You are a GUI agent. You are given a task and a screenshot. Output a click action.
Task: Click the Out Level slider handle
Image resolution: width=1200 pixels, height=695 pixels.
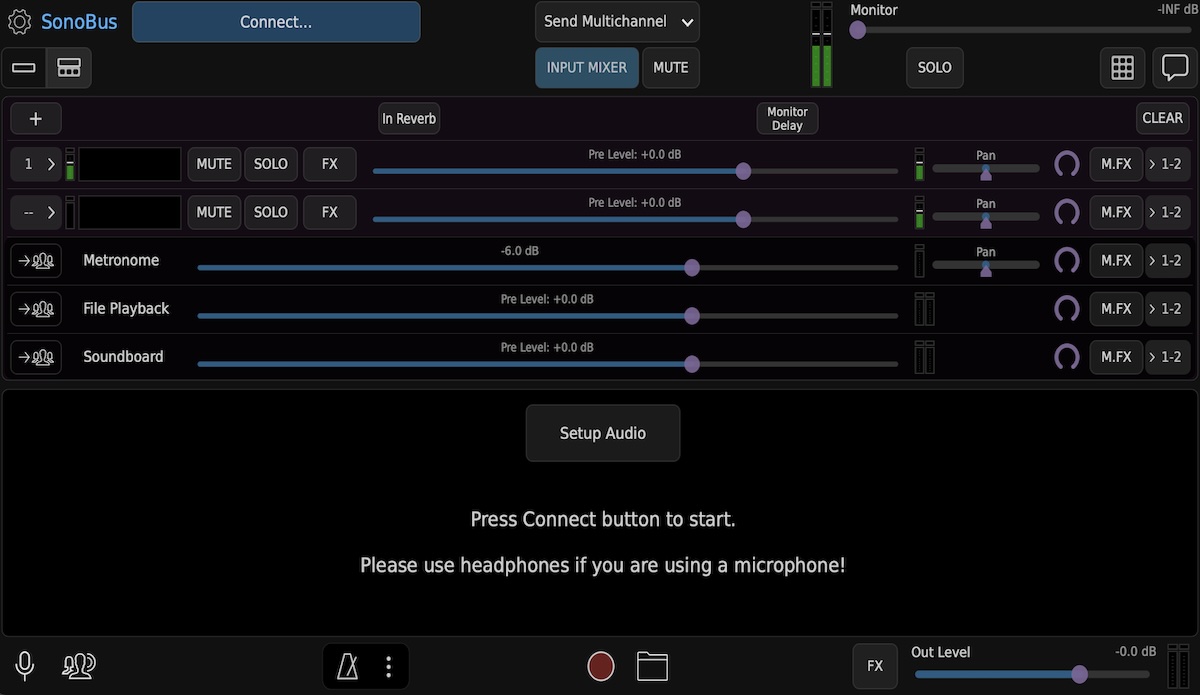click(x=1079, y=674)
